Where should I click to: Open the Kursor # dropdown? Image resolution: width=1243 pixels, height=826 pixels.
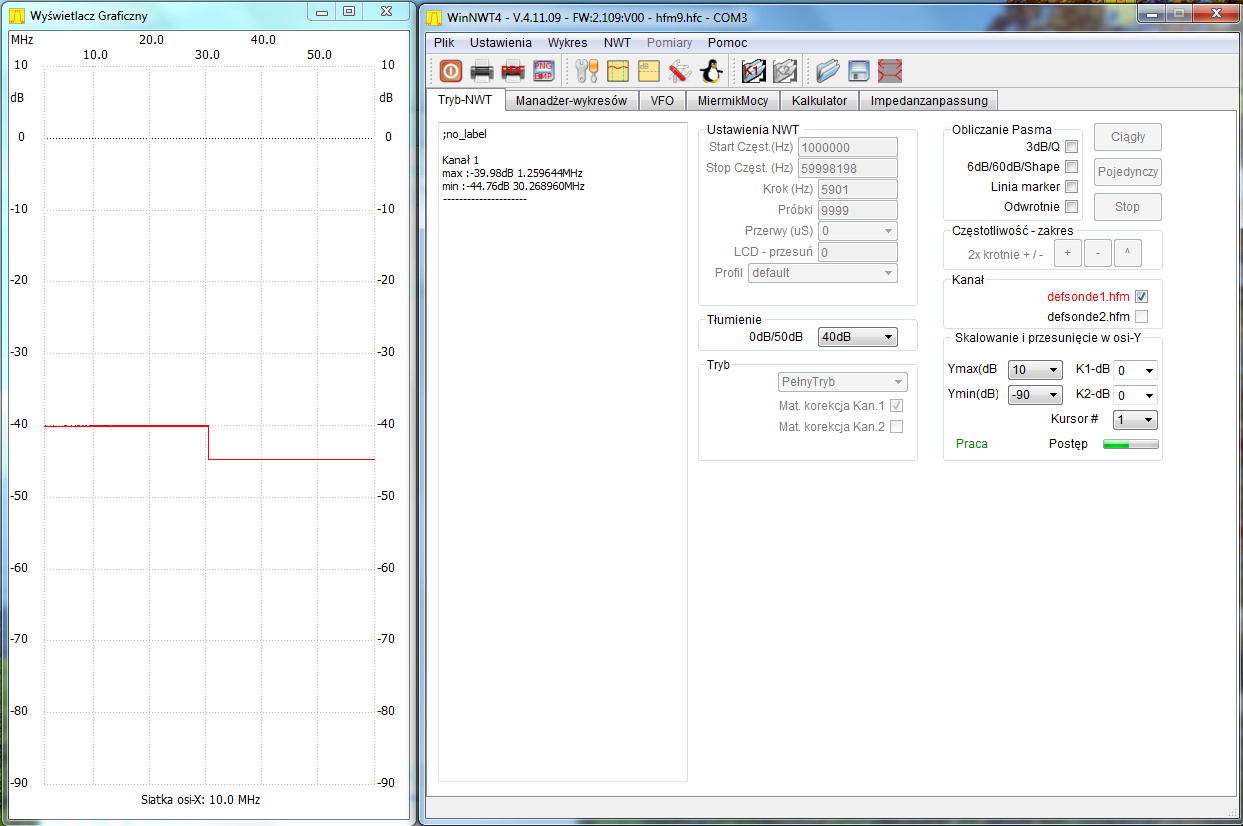click(x=1135, y=420)
